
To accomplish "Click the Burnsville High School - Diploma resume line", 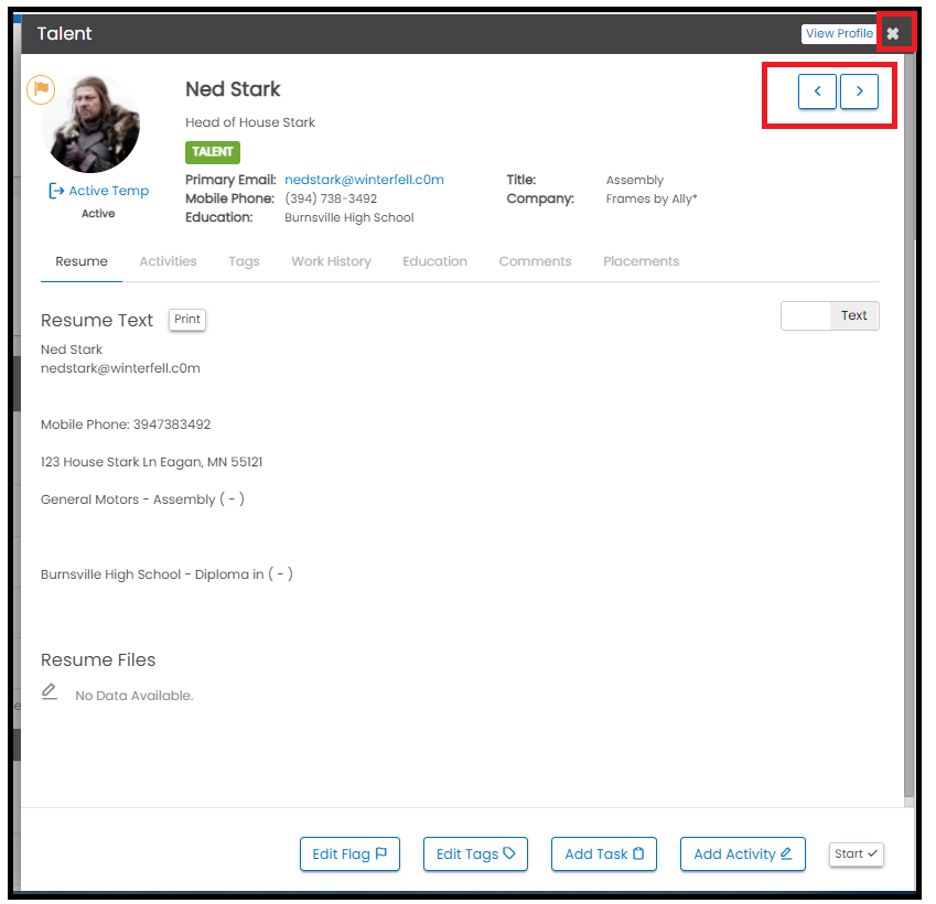I will (x=167, y=574).
